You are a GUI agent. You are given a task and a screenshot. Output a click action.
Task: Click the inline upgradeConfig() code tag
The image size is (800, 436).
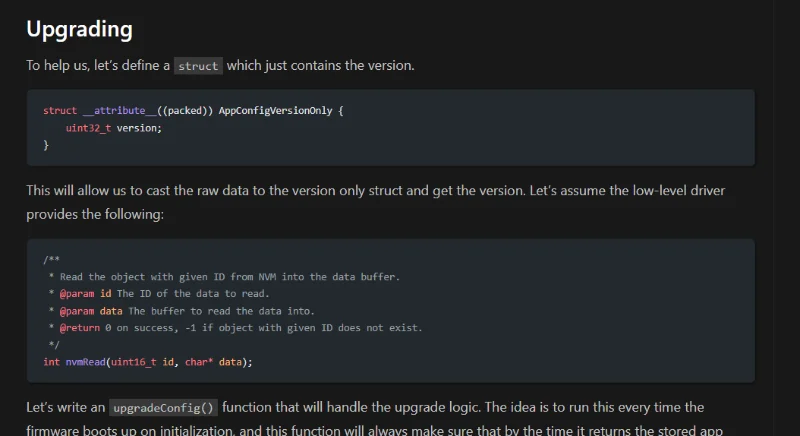(164, 408)
